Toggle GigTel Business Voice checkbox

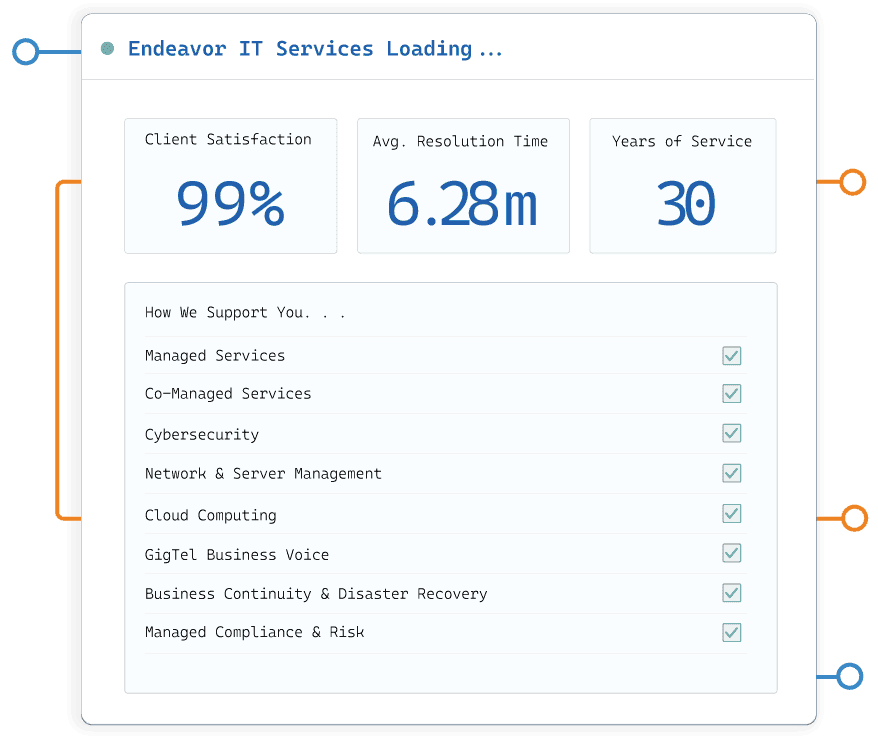[731, 553]
